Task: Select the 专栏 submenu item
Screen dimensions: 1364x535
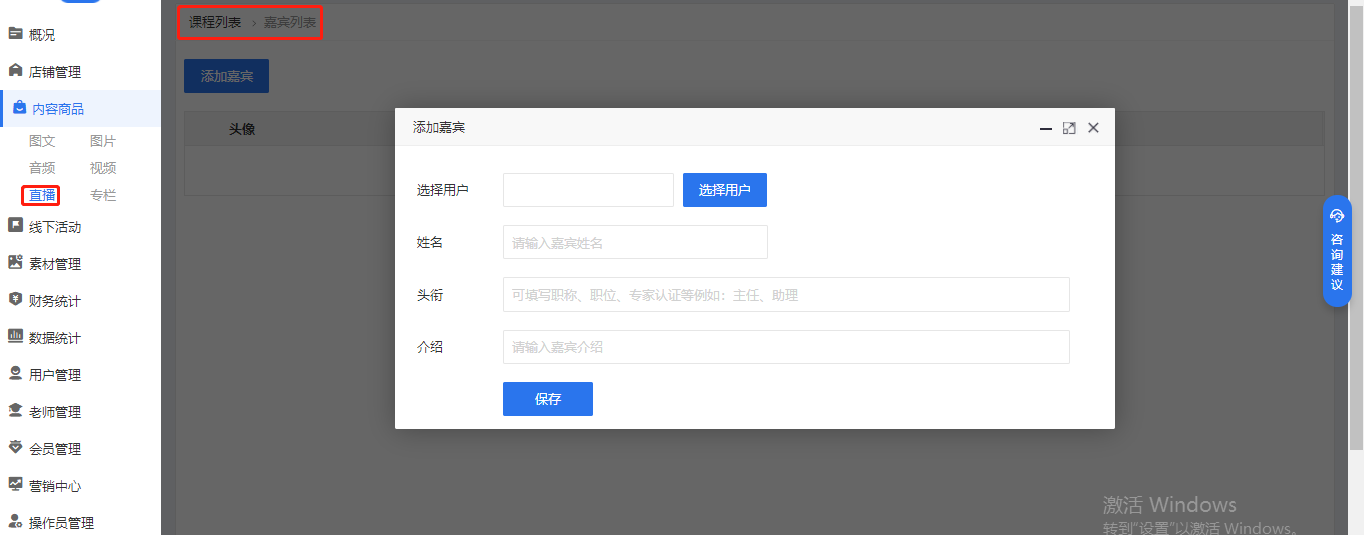Action: pos(103,195)
